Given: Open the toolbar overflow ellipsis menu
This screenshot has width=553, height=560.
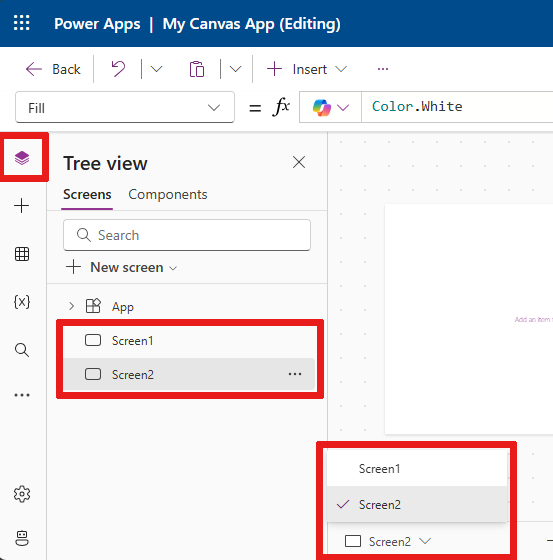Looking at the screenshot, I should pos(383,69).
